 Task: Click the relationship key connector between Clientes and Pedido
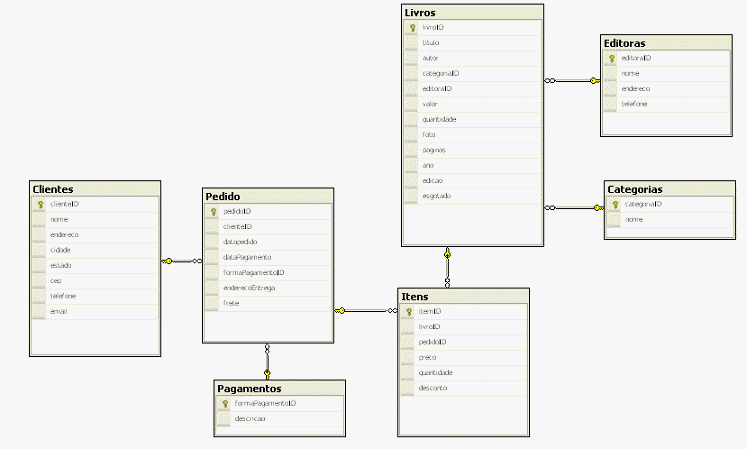[169, 261]
